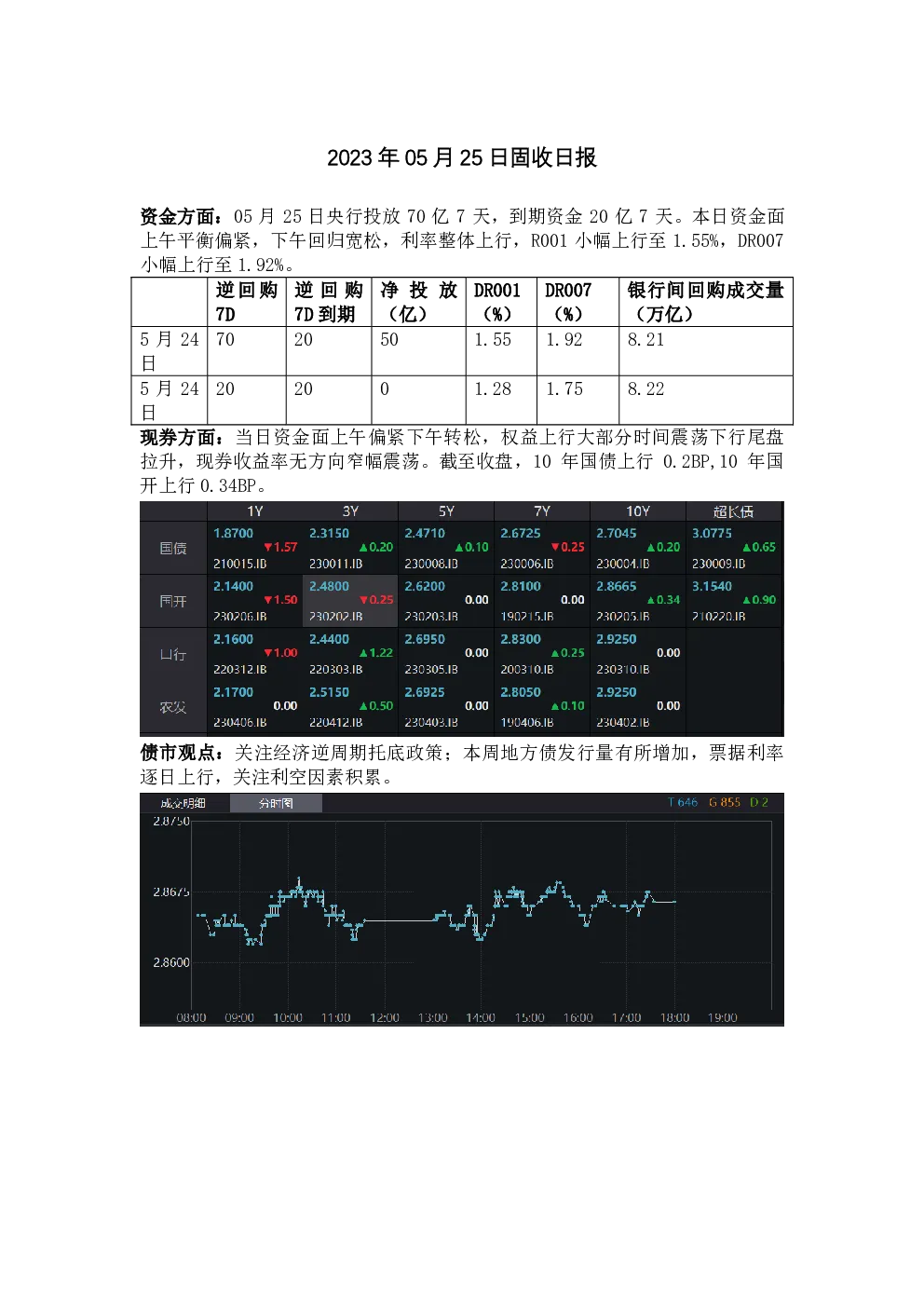This screenshot has width=924, height=1307.
Task: Select the green change value ▲0.90
Action: (x=759, y=600)
